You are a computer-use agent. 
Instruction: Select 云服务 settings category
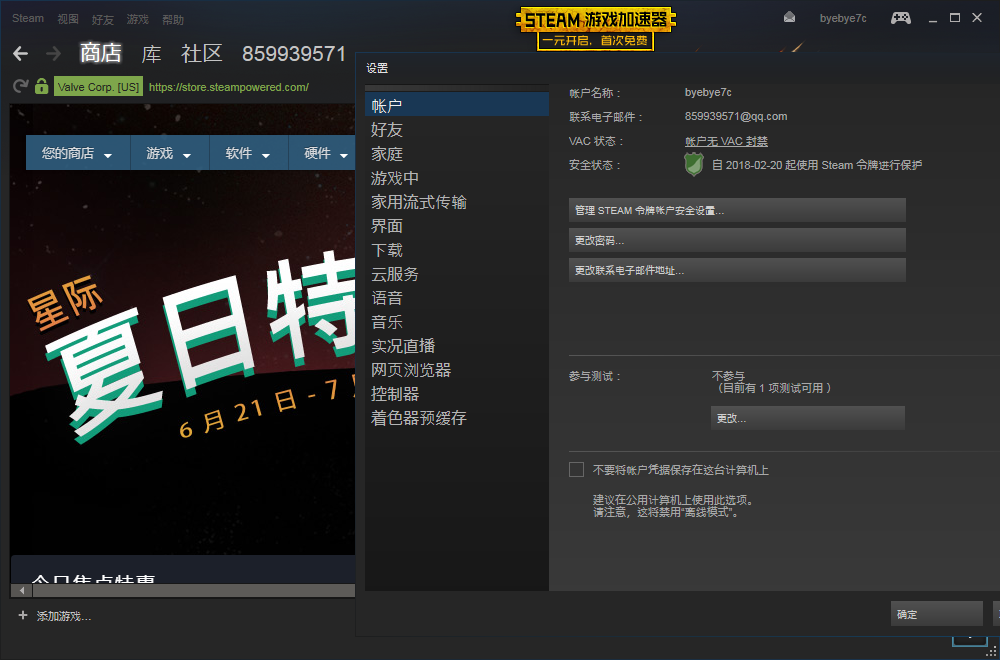pos(457,274)
